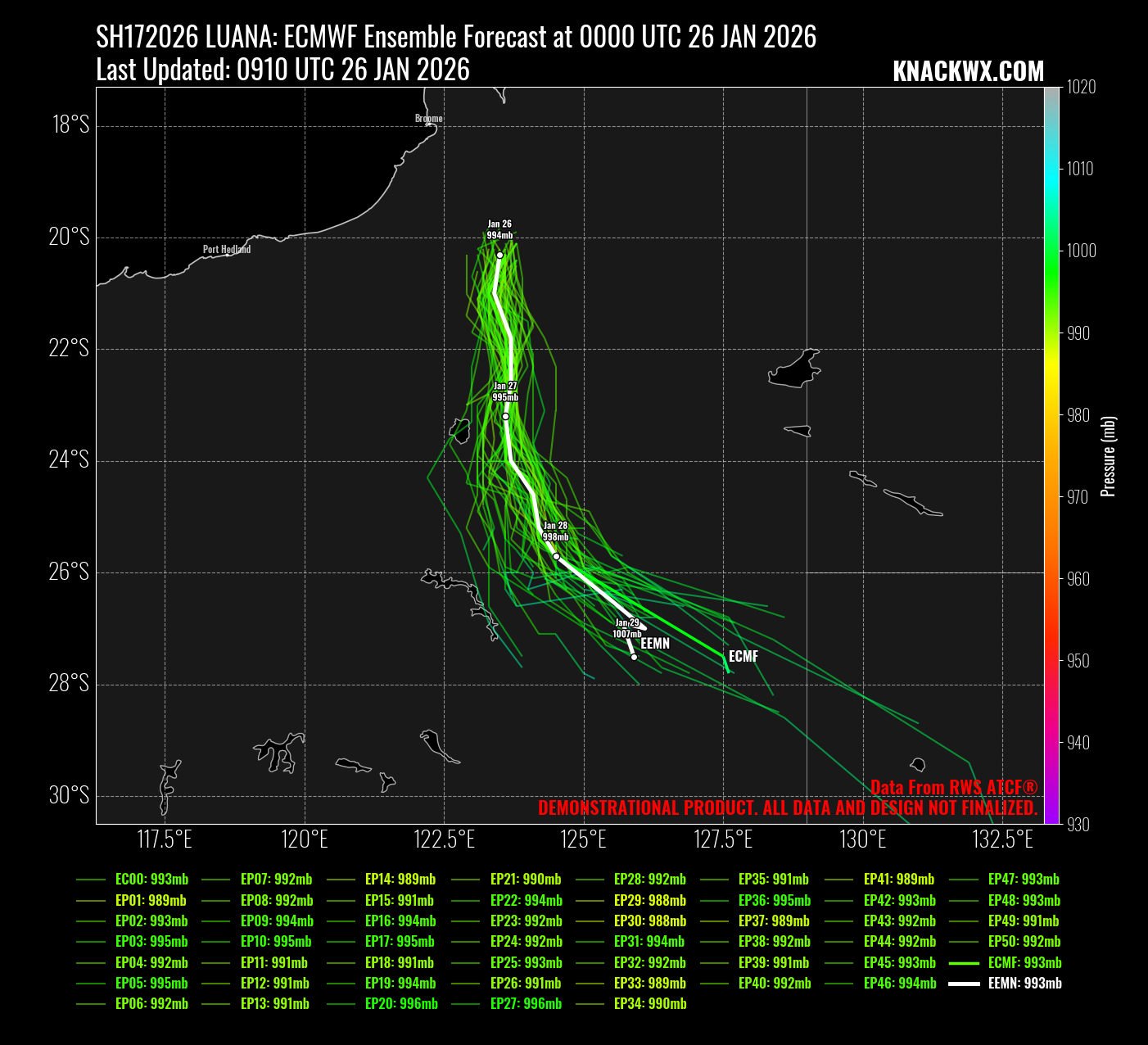Click the EP29: 988mb legend item

click(650, 901)
